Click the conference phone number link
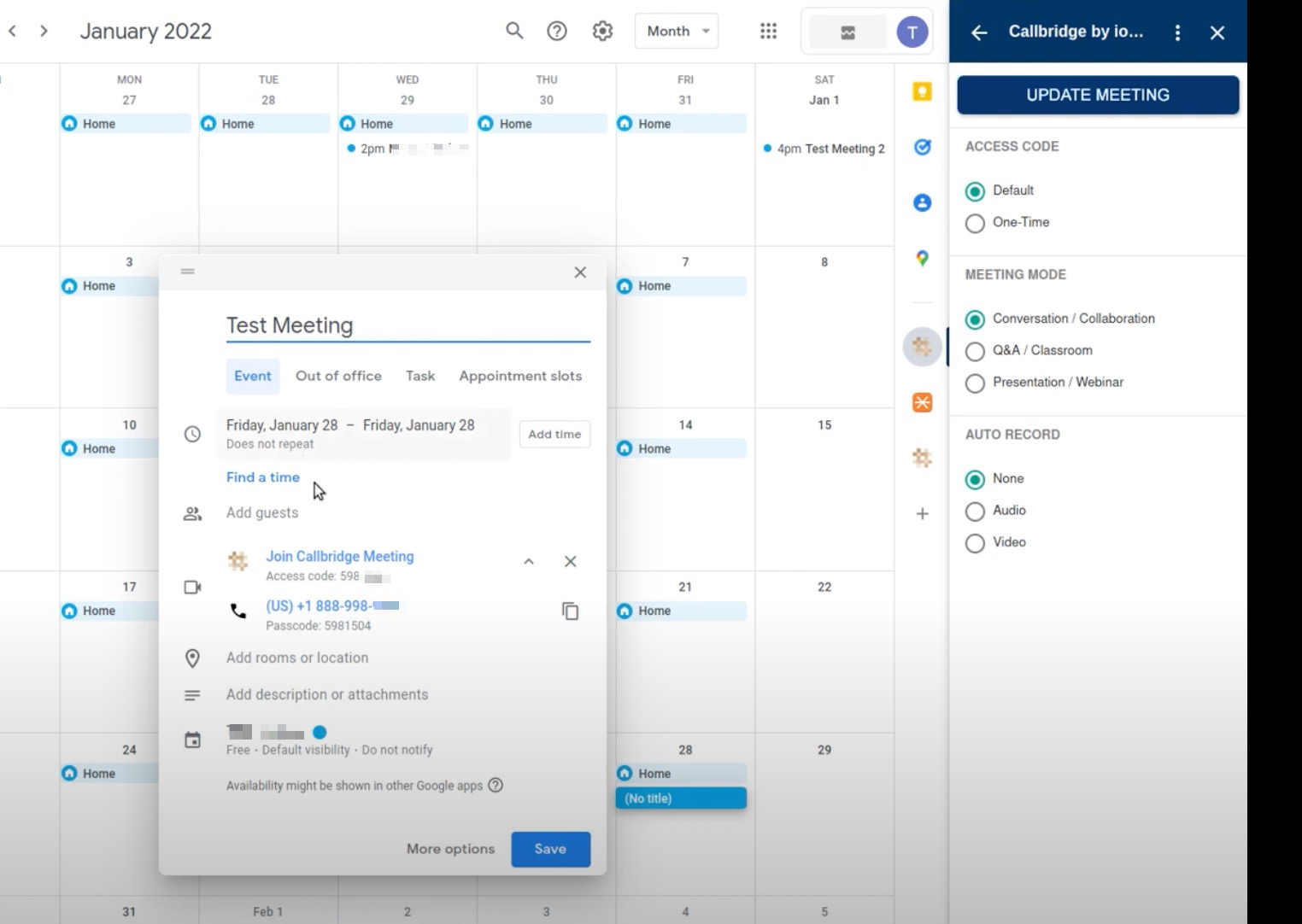The image size is (1302, 924). (x=332, y=605)
